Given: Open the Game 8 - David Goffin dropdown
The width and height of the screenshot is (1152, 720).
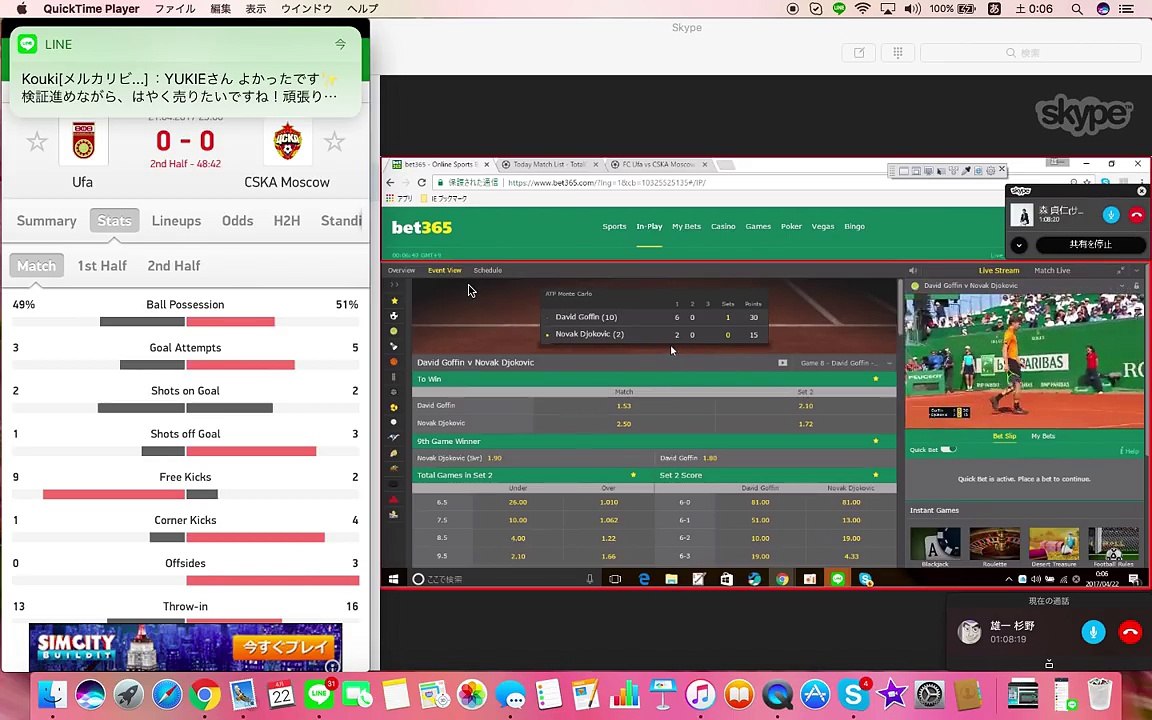Looking at the screenshot, I should click(x=846, y=363).
